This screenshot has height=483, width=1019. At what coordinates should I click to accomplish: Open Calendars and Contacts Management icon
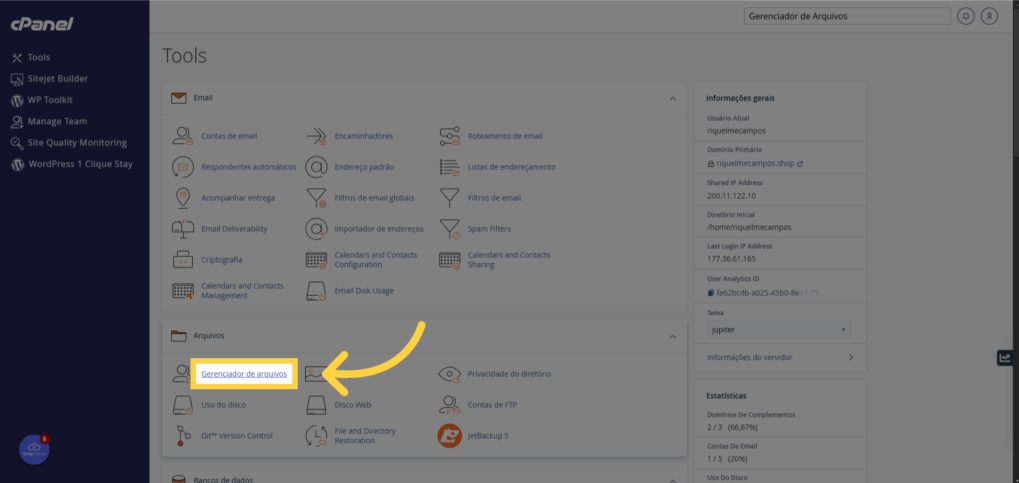pos(183,291)
